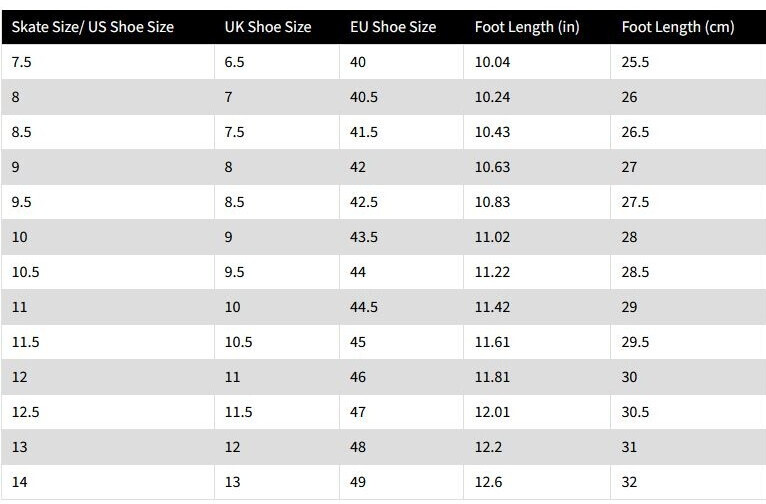The image size is (766, 504).
Task: Click the 29.5 cm foot length cell
Action: tap(635, 342)
